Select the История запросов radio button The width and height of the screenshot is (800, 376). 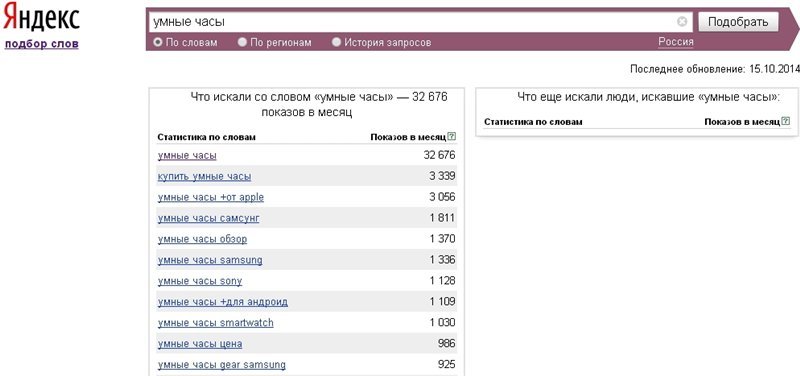[x=336, y=42]
